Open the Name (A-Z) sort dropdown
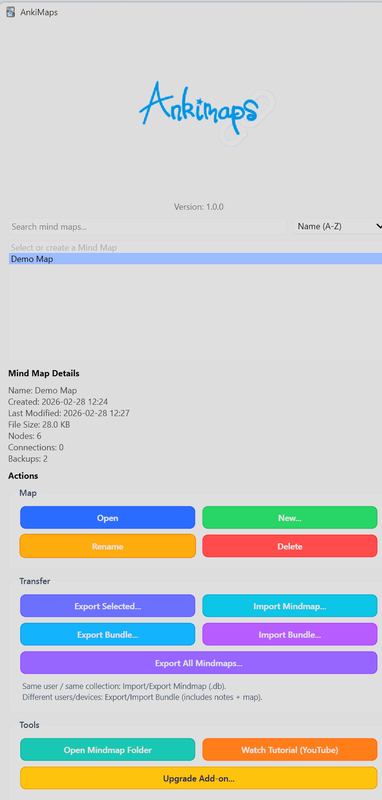 [338, 227]
